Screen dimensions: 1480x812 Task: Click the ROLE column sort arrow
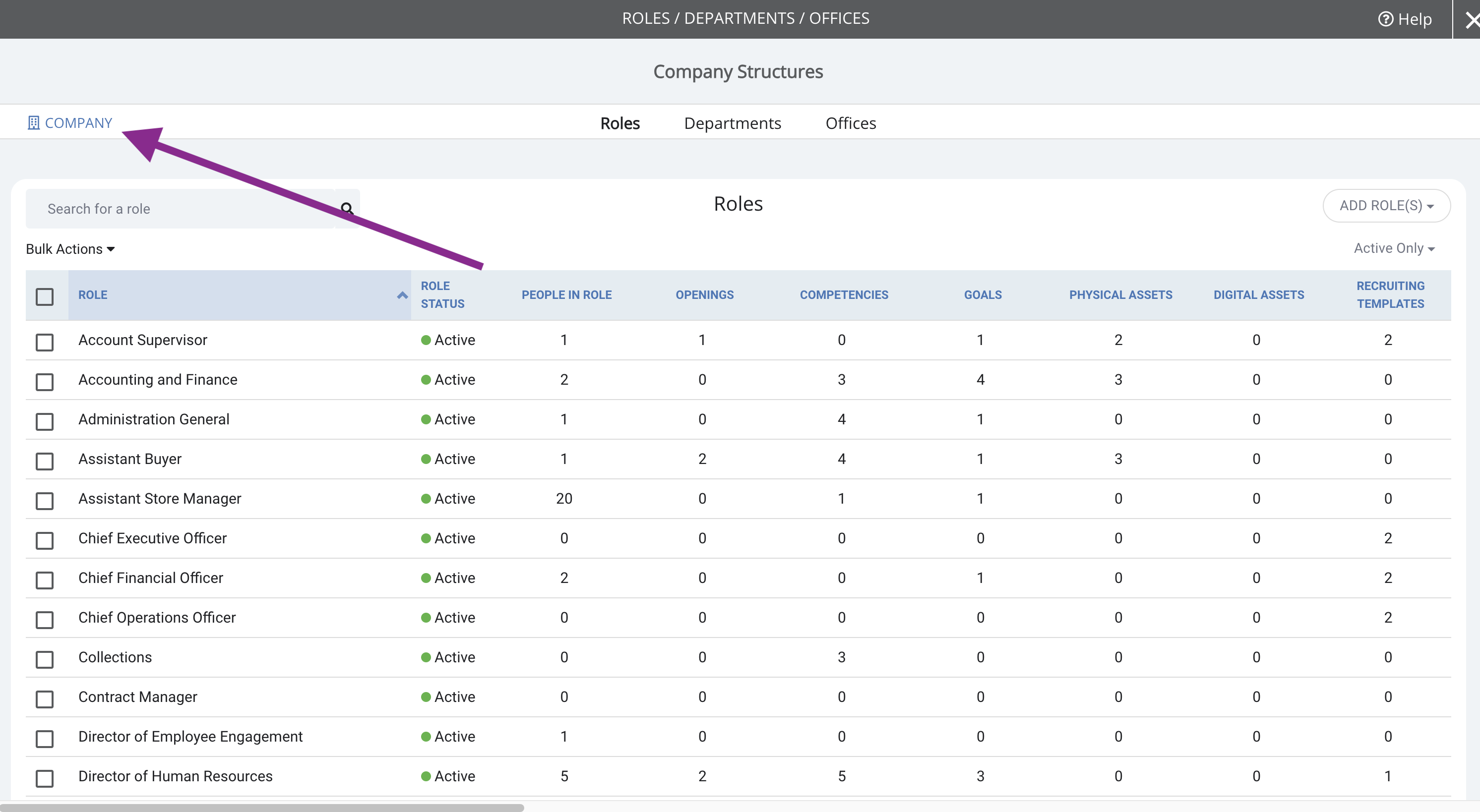click(402, 295)
